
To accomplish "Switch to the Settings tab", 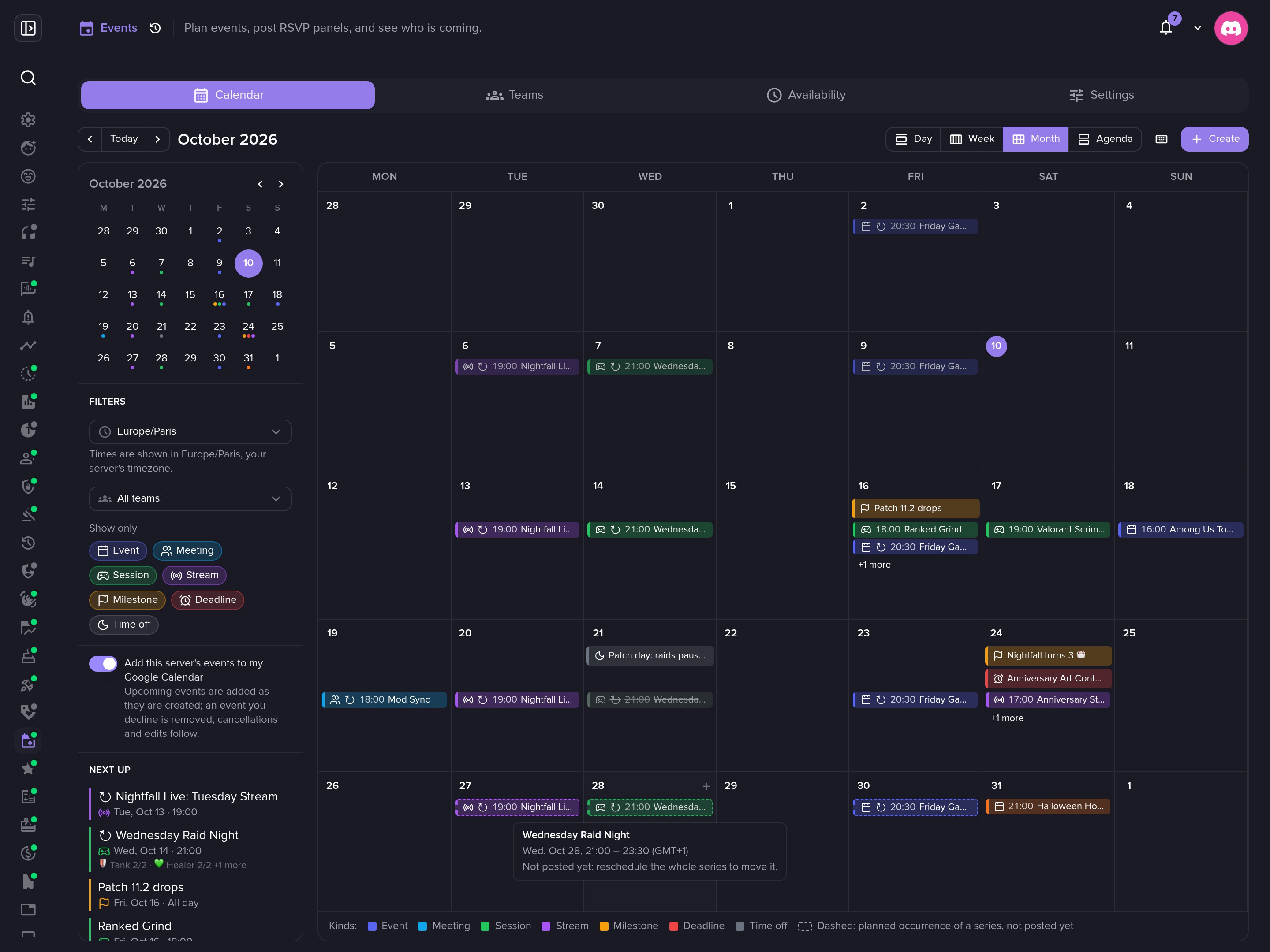I will (x=1101, y=95).
